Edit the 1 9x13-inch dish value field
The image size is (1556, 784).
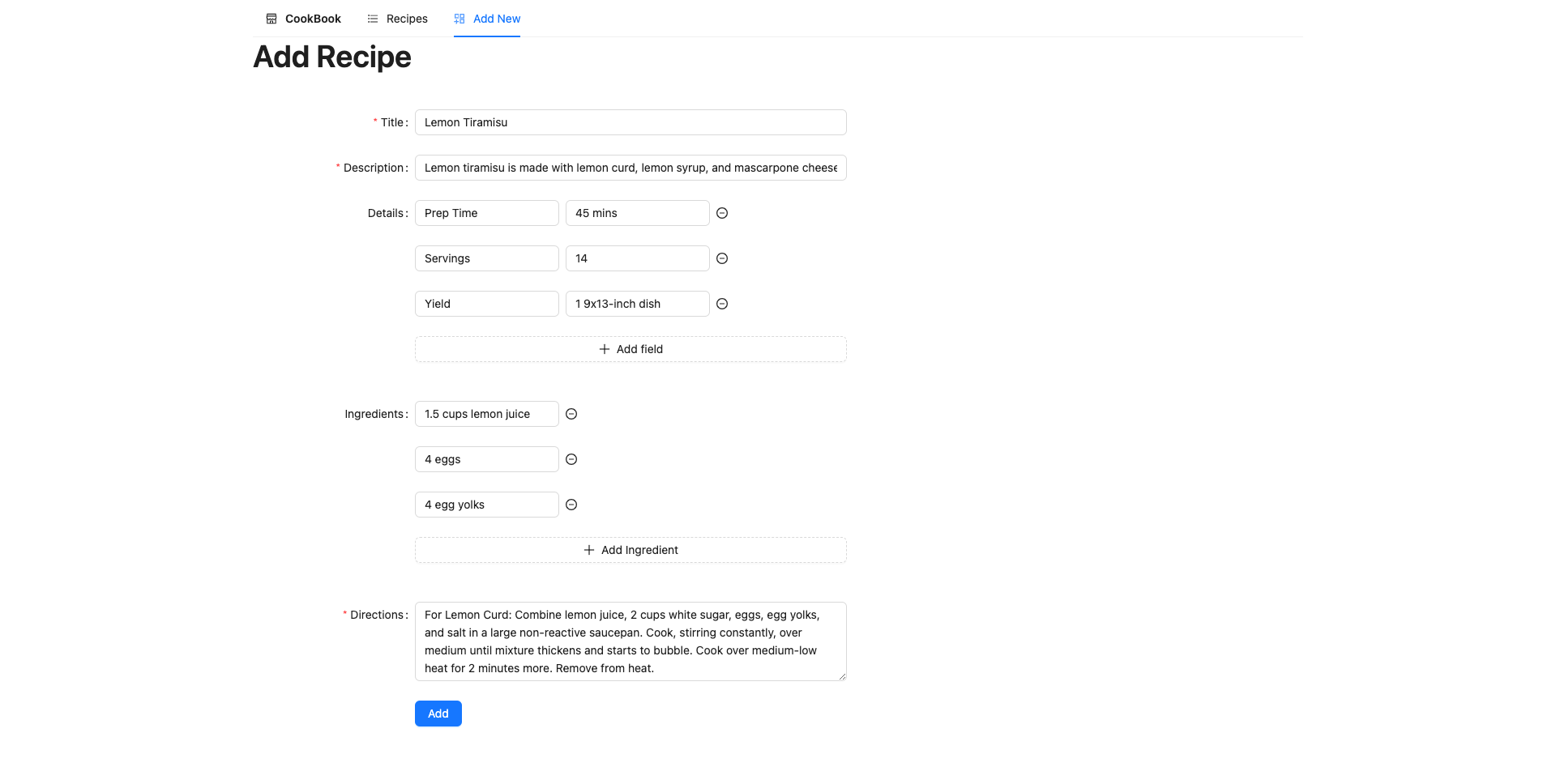click(638, 304)
